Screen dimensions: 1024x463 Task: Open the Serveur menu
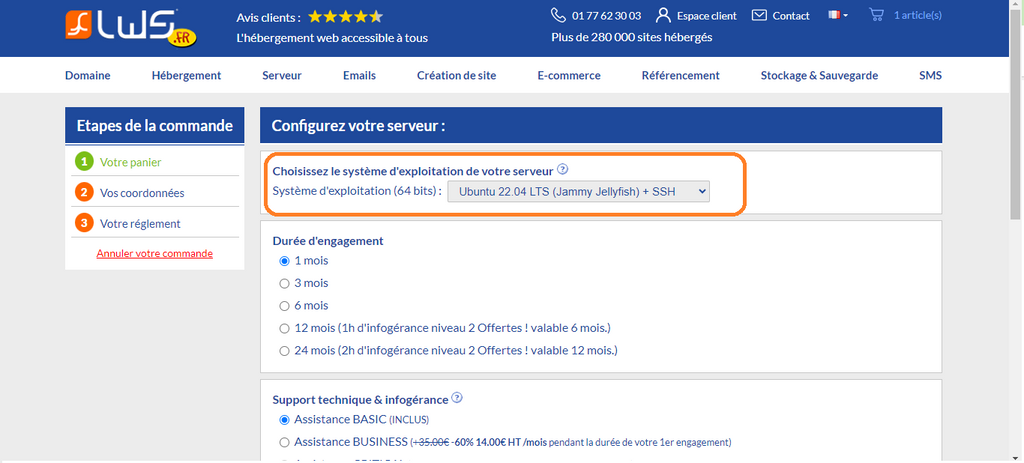pyautogui.click(x=282, y=75)
